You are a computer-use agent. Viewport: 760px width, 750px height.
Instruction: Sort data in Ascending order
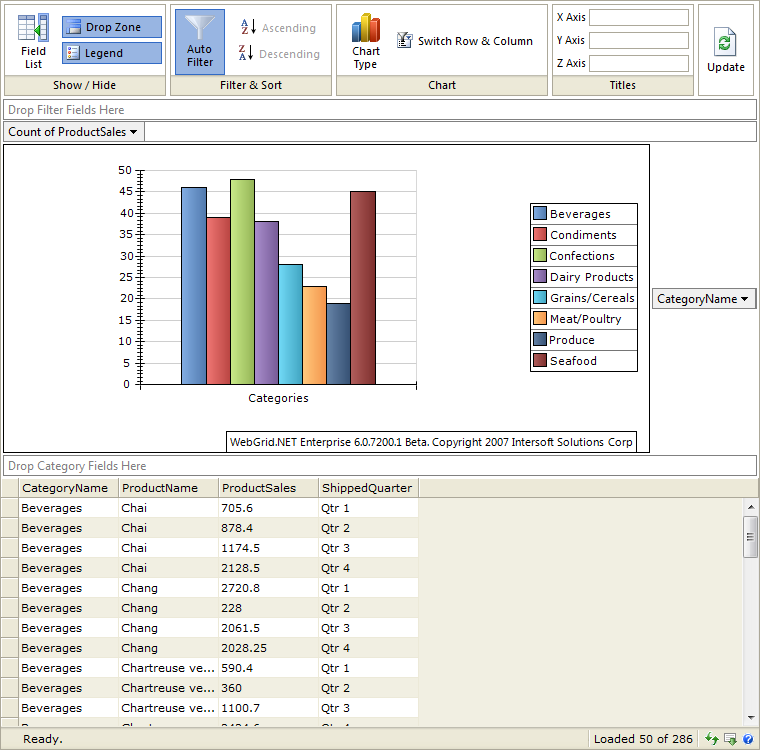pyautogui.click(x=278, y=28)
